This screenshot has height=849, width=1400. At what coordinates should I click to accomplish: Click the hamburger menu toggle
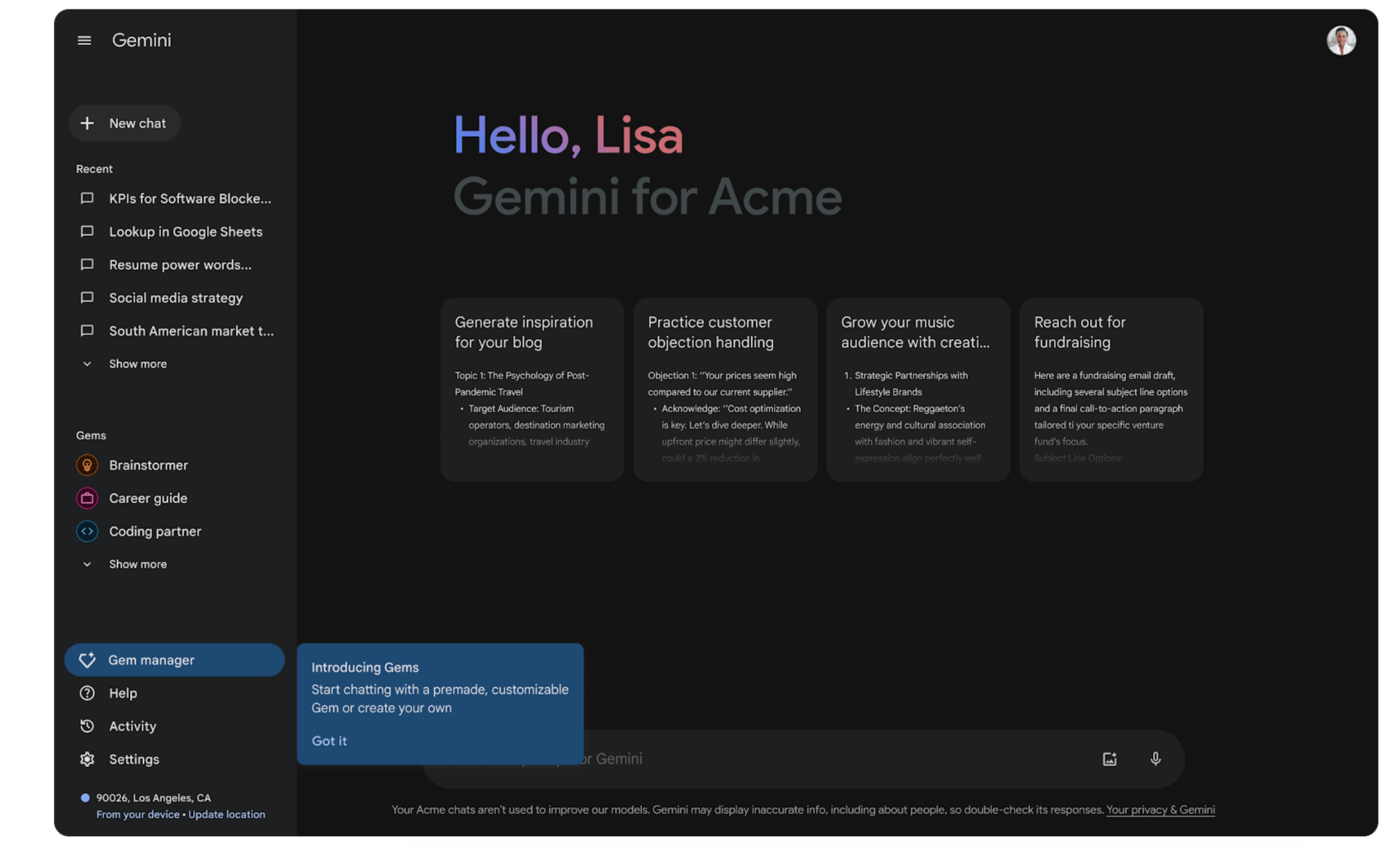pyautogui.click(x=84, y=40)
